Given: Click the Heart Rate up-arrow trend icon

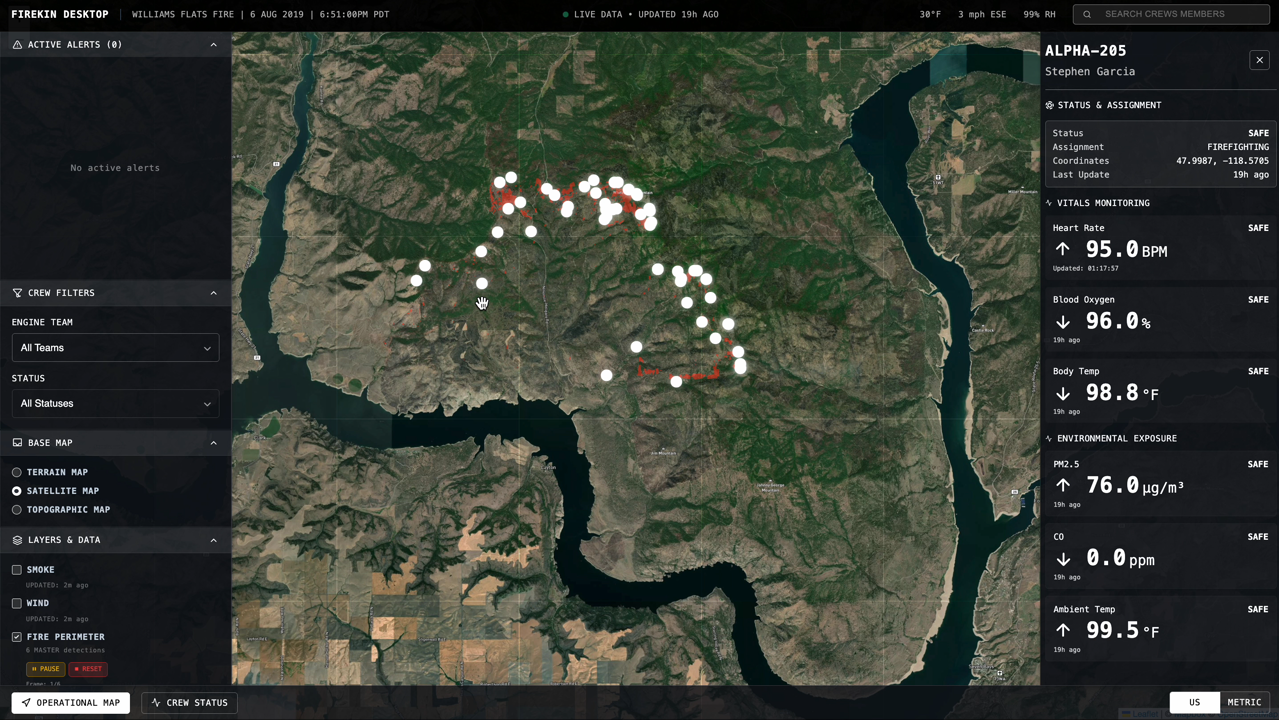Looking at the screenshot, I should (1063, 249).
